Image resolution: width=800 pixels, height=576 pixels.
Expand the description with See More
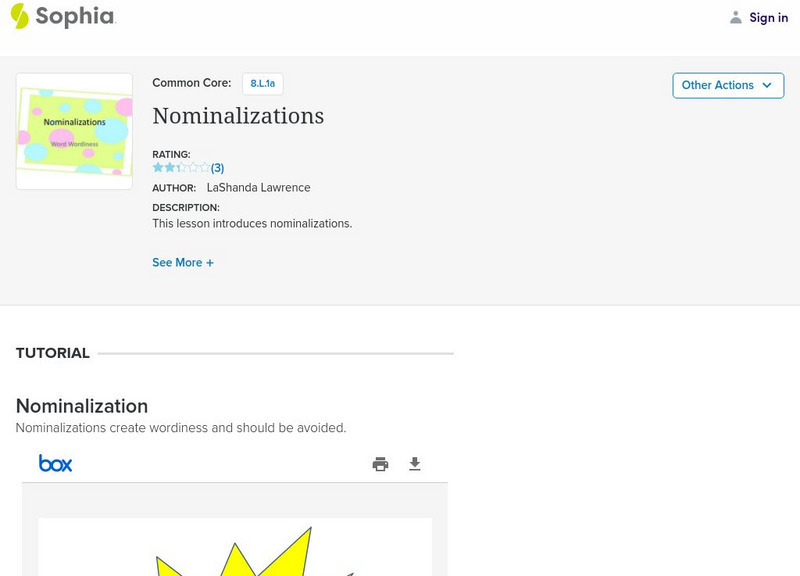pos(183,262)
